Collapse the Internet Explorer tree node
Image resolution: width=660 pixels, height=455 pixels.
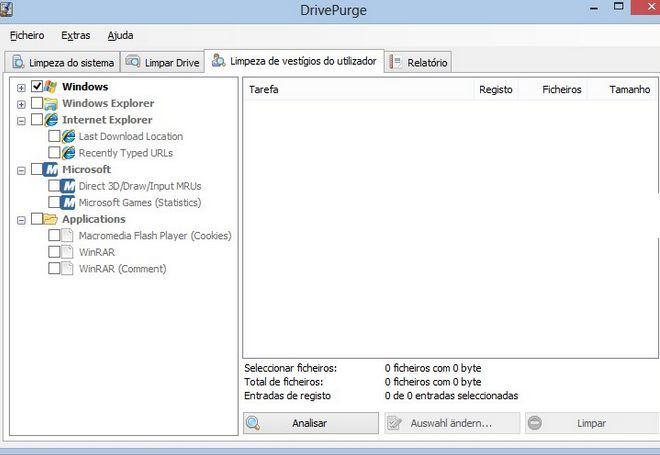click(x=21, y=121)
